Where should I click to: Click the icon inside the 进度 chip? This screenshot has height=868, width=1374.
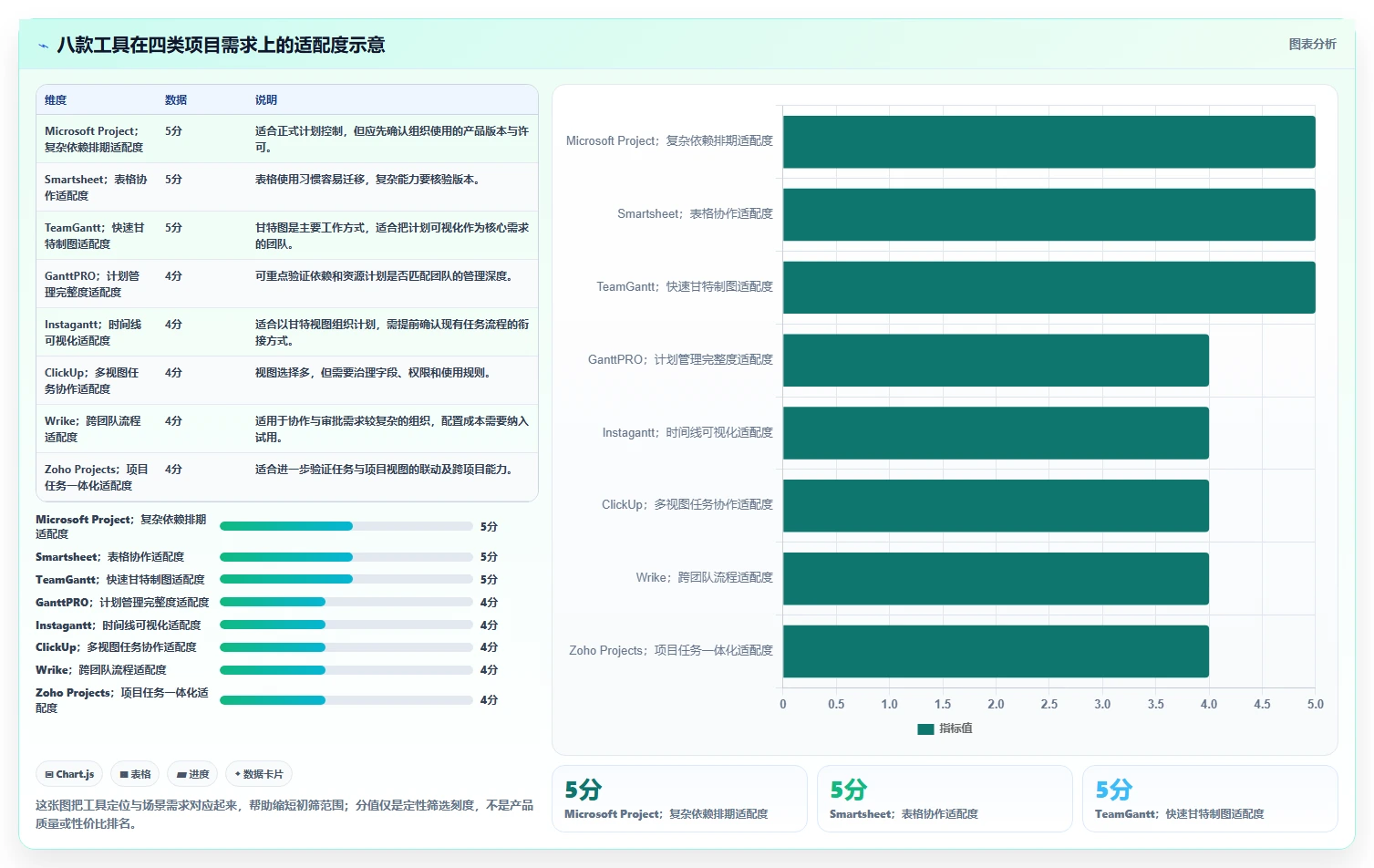181,774
